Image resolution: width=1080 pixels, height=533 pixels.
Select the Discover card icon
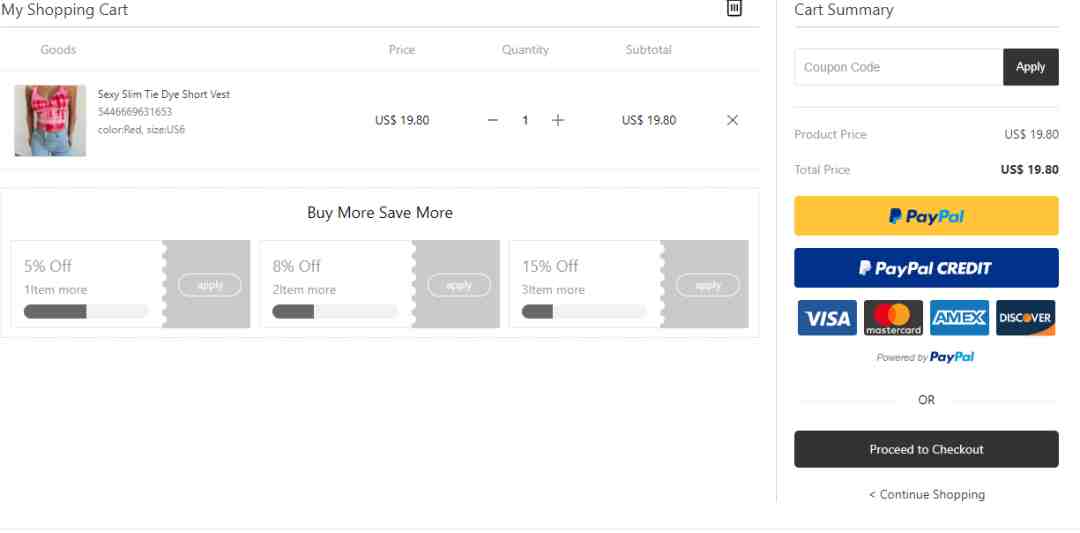tap(1026, 317)
